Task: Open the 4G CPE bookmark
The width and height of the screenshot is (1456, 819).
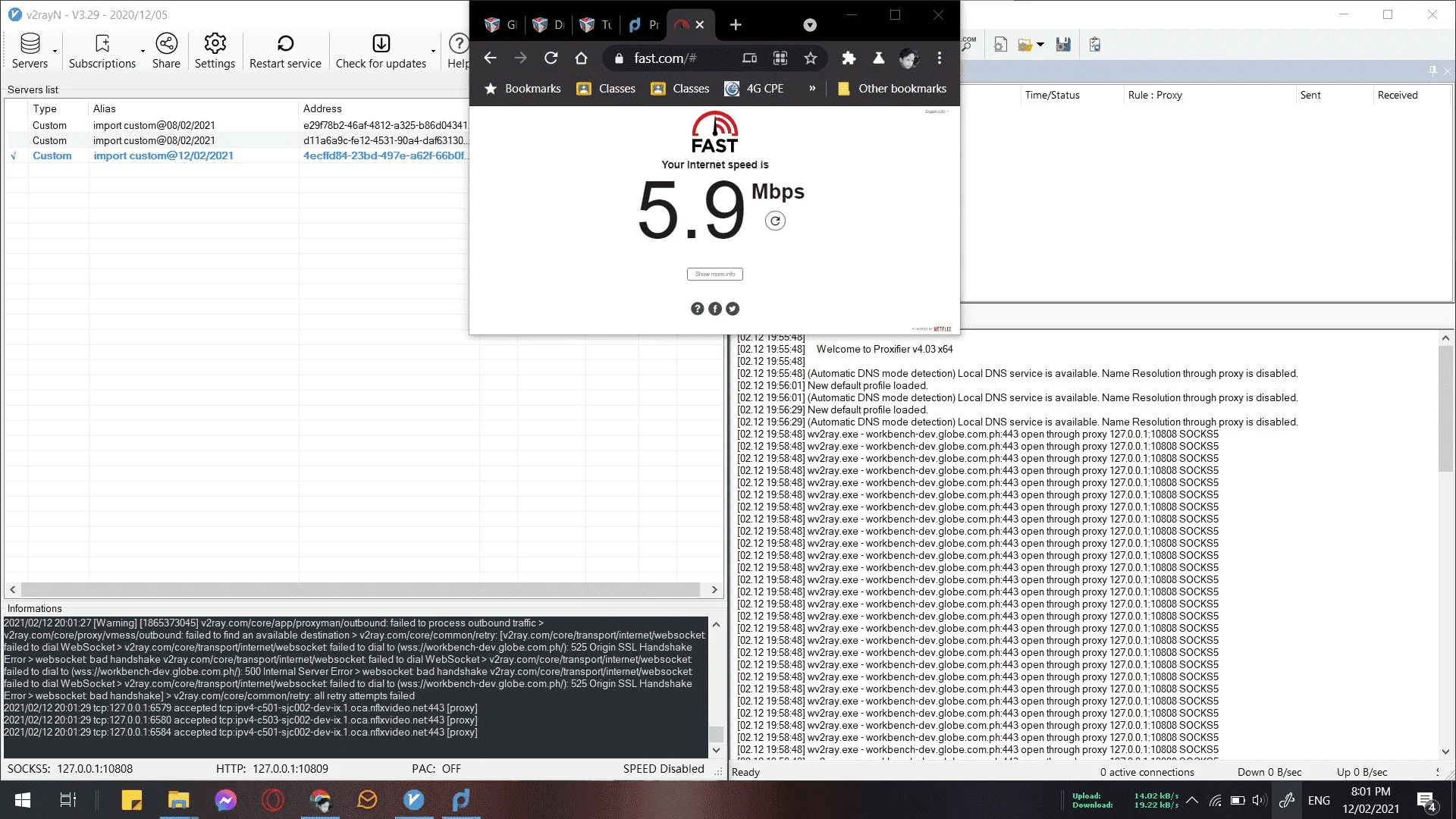Action: [x=754, y=89]
